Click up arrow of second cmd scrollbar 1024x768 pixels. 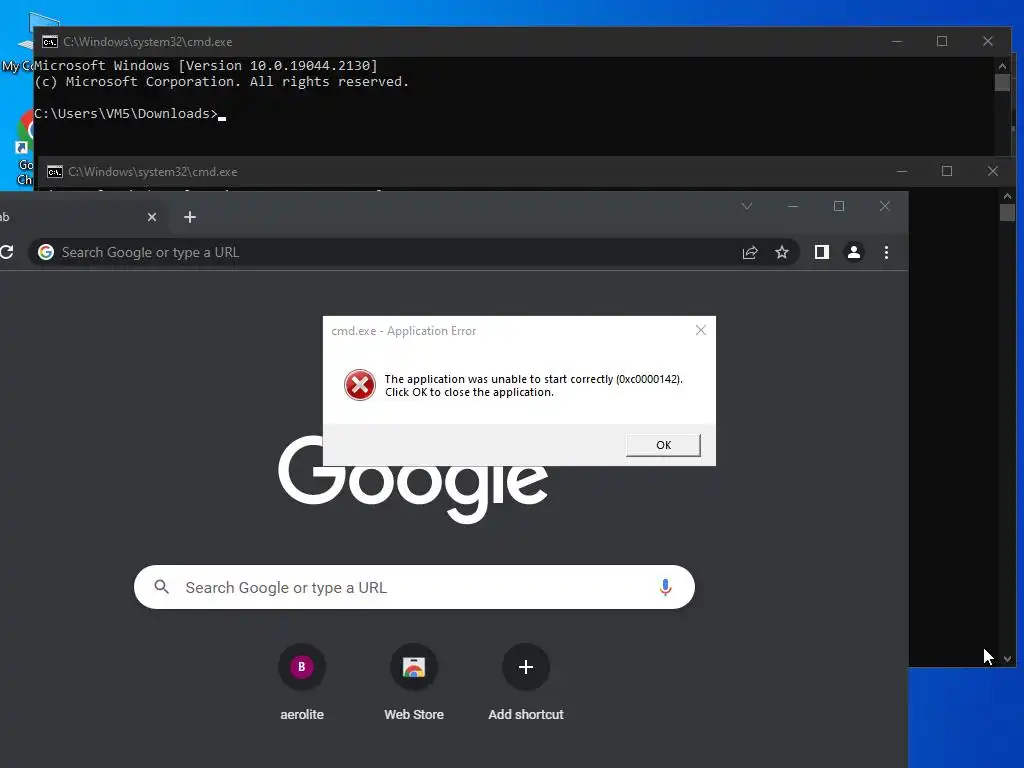tap(1007, 196)
